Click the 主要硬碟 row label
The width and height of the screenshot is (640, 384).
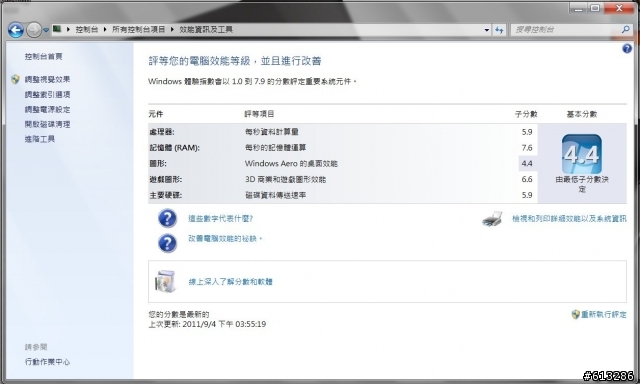point(166,195)
